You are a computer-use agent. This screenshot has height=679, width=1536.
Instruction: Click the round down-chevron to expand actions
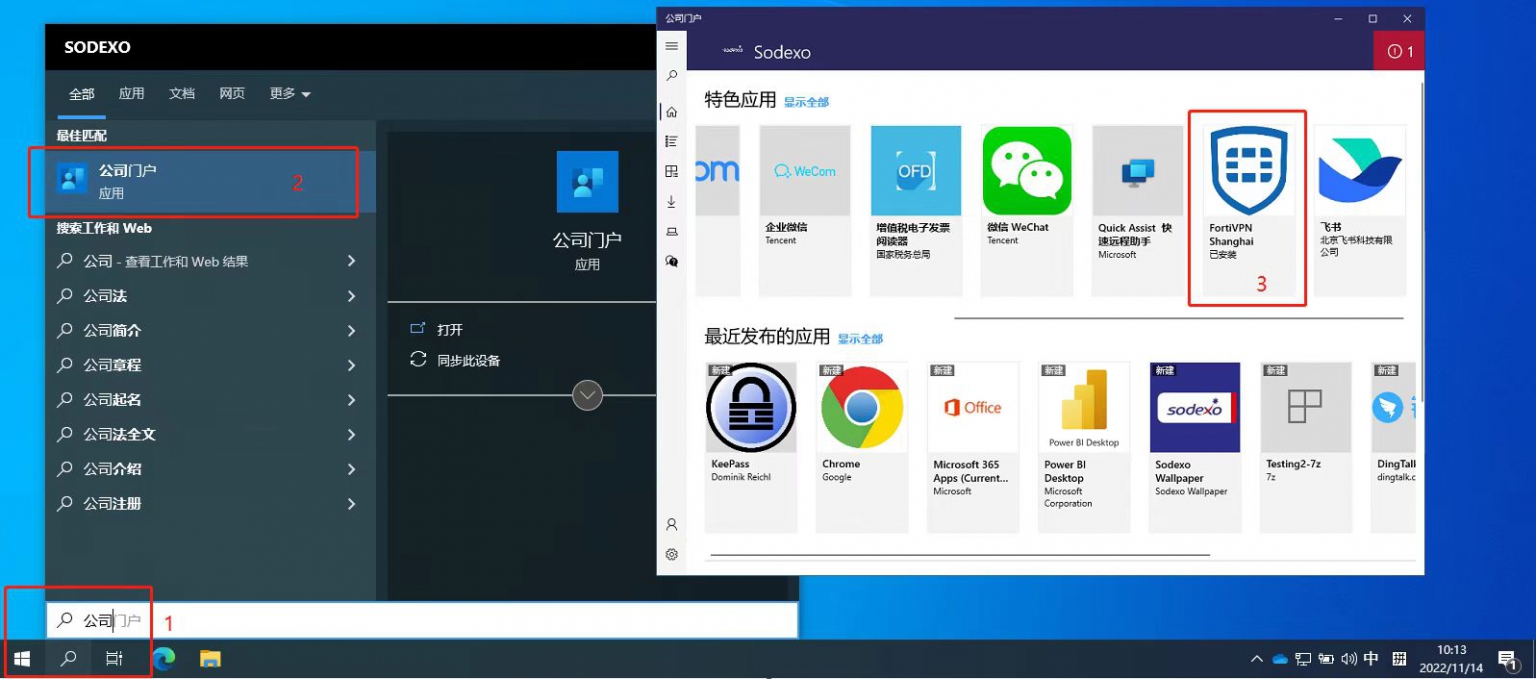587,395
